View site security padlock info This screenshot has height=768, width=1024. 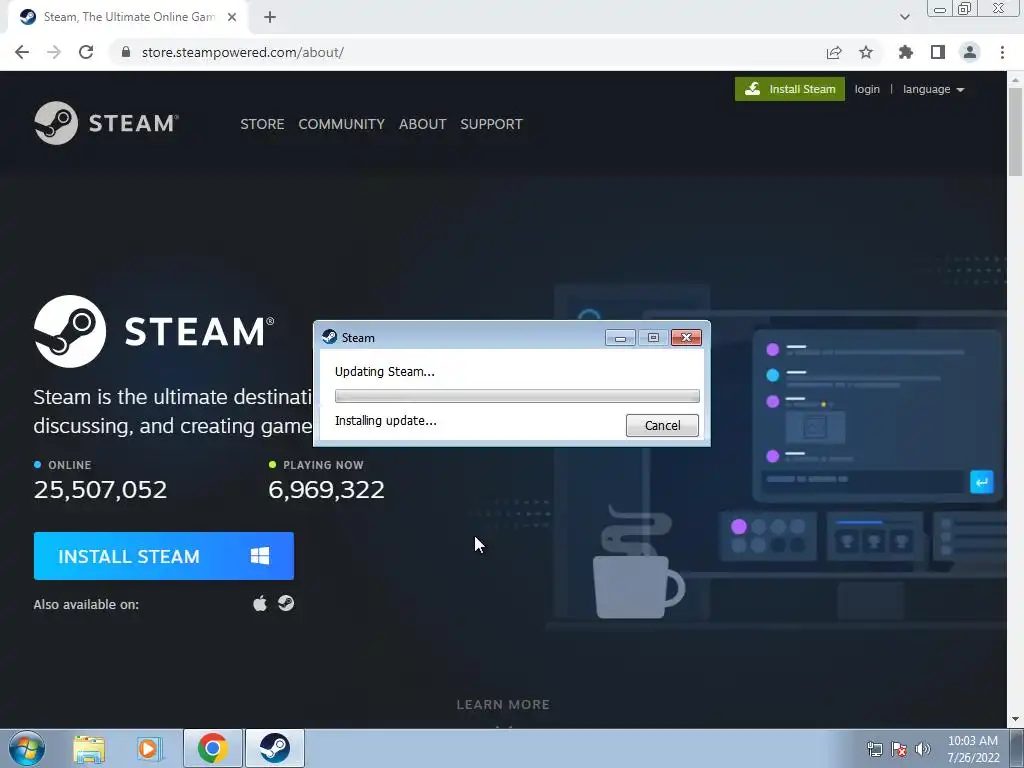point(126,52)
